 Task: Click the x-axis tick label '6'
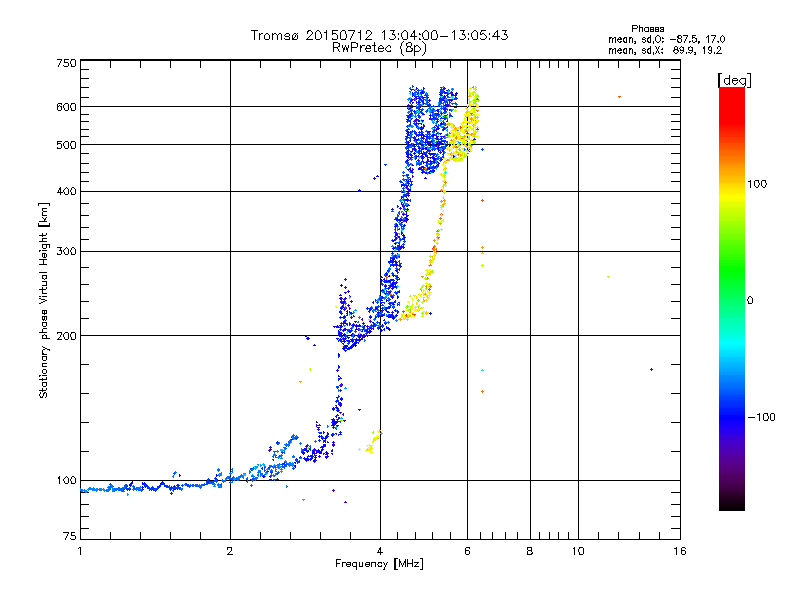tap(467, 551)
